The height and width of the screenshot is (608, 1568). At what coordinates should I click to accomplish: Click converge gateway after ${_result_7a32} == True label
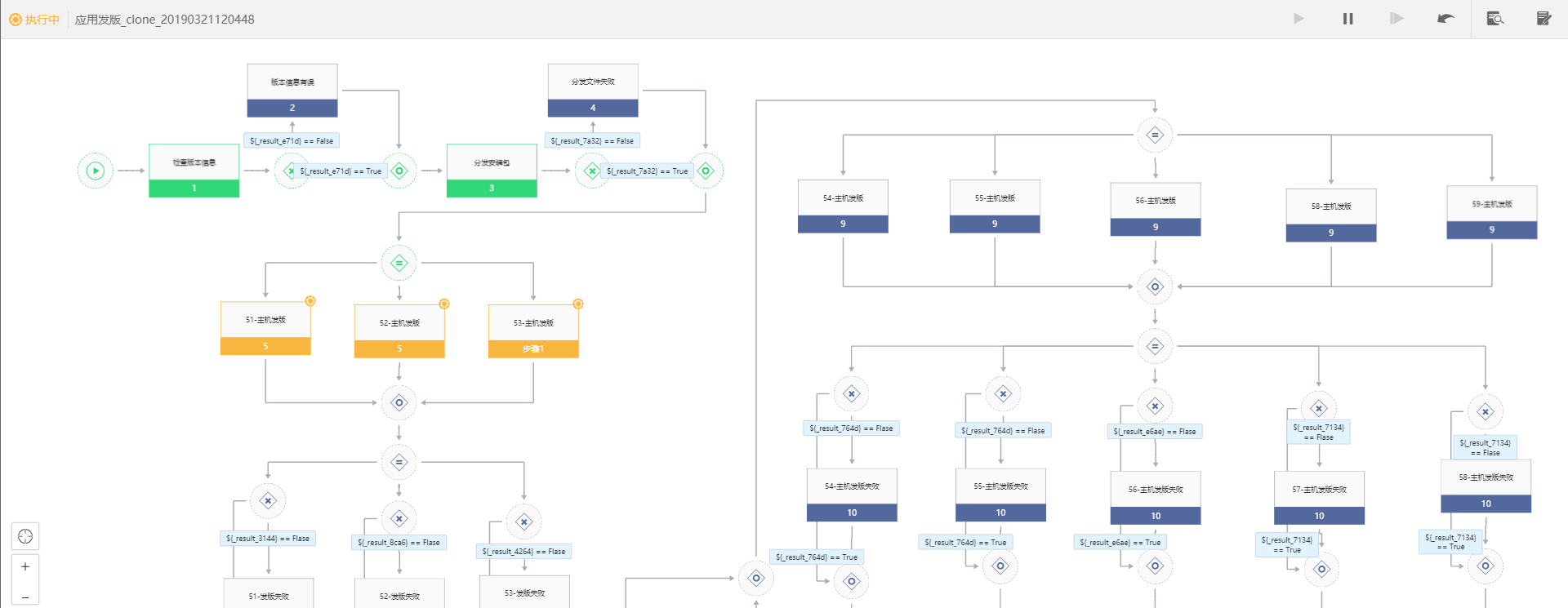tap(706, 171)
